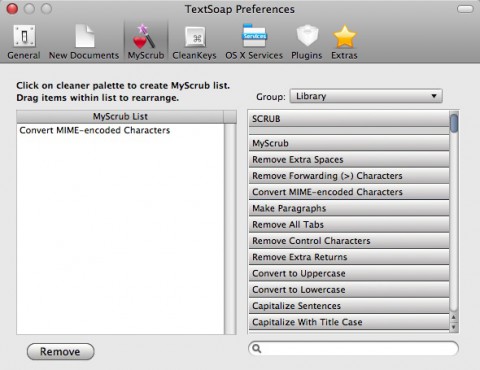Screen dimensions: 480x370
Task: Close the TextSoap Preferences window
Action: coord(12,9)
